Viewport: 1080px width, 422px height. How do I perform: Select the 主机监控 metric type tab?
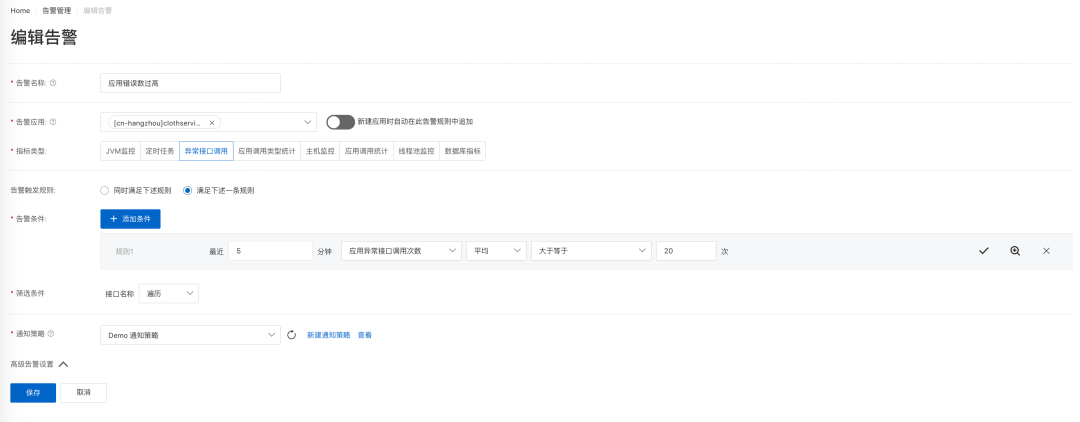320,151
